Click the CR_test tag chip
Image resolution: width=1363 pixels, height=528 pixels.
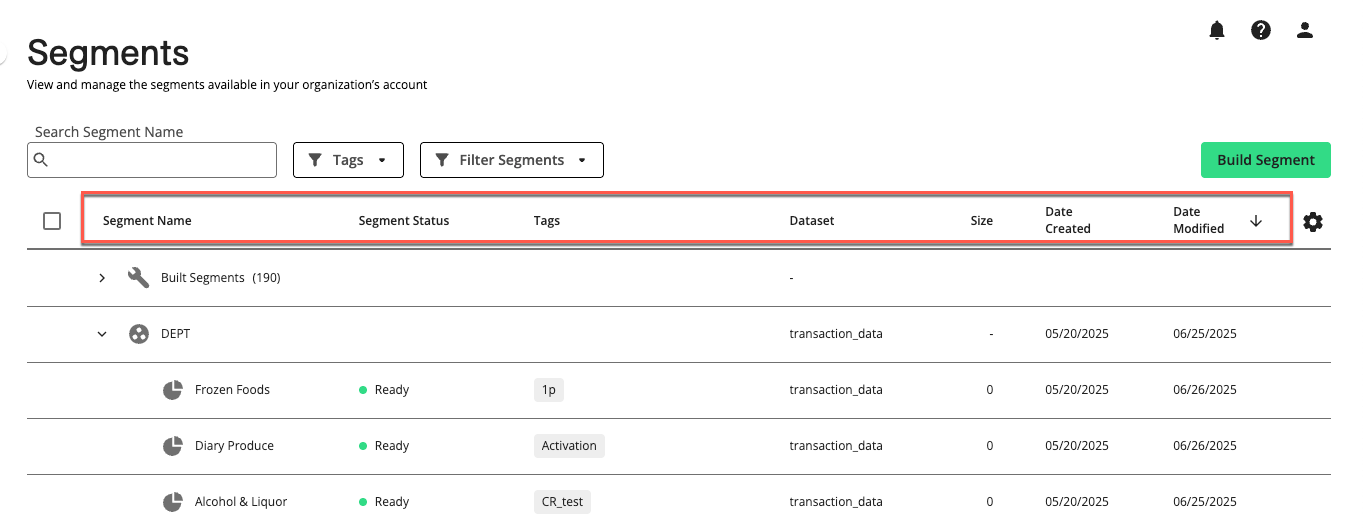tap(562, 502)
